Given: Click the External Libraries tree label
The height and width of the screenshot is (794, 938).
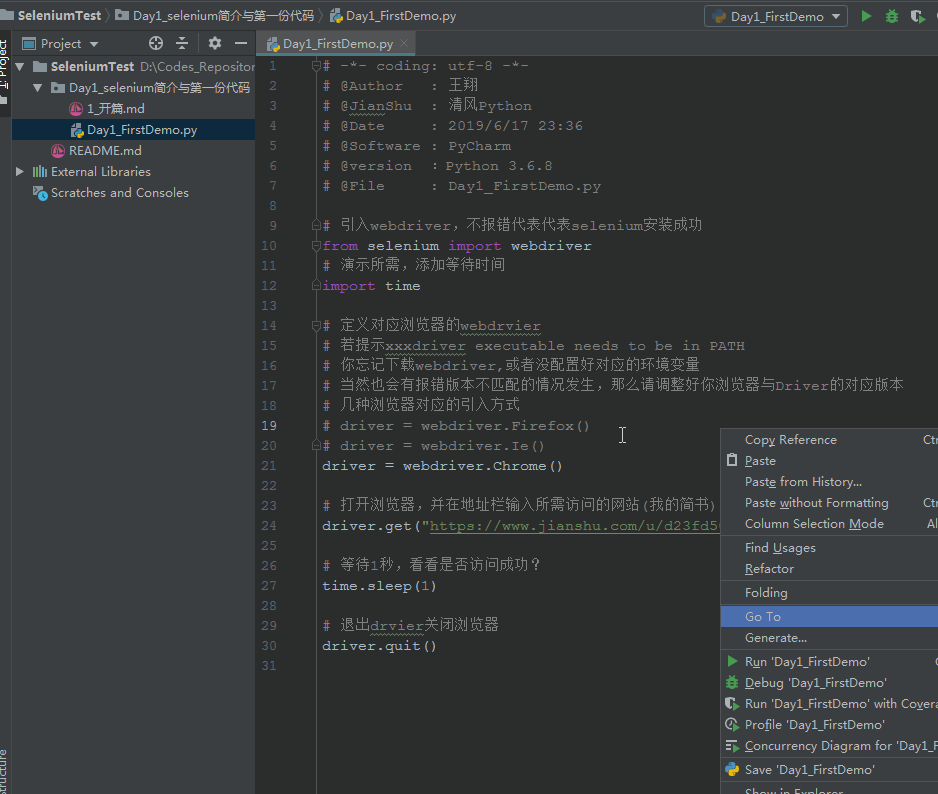Looking at the screenshot, I should click(x=100, y=172).
